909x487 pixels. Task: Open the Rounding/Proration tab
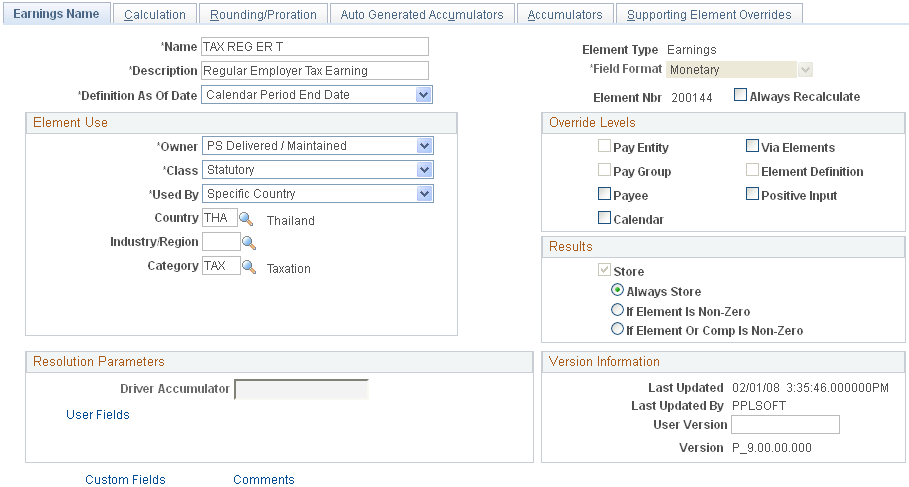pyautogui.click(x=263, y=14)
